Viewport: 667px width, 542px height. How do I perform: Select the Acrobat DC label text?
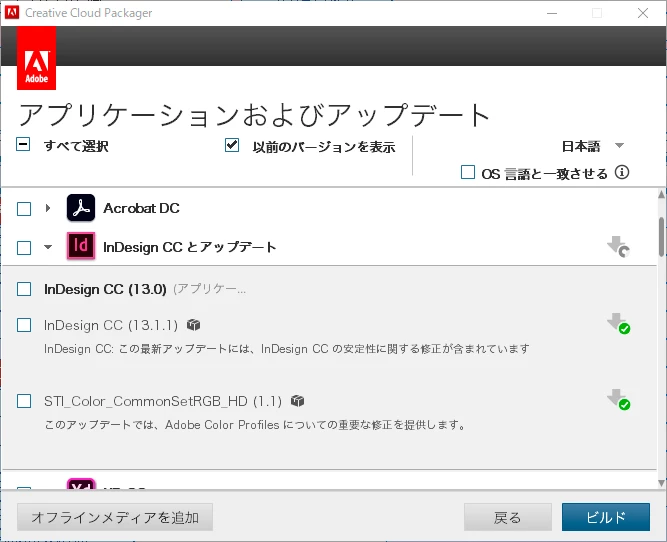click(141, 208)
